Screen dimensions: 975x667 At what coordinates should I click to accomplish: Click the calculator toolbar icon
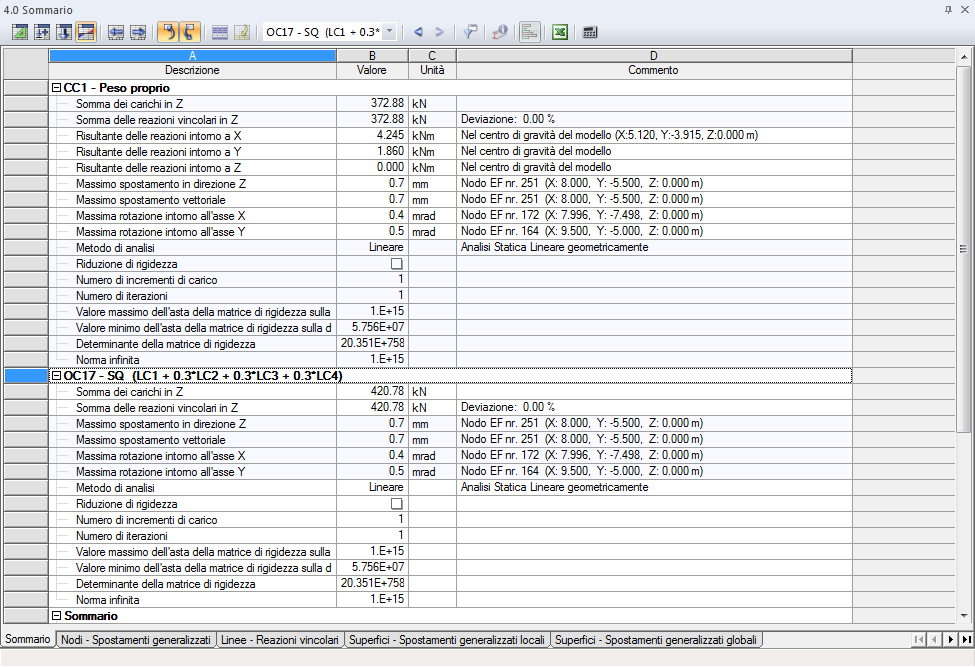tap(590, 32)
